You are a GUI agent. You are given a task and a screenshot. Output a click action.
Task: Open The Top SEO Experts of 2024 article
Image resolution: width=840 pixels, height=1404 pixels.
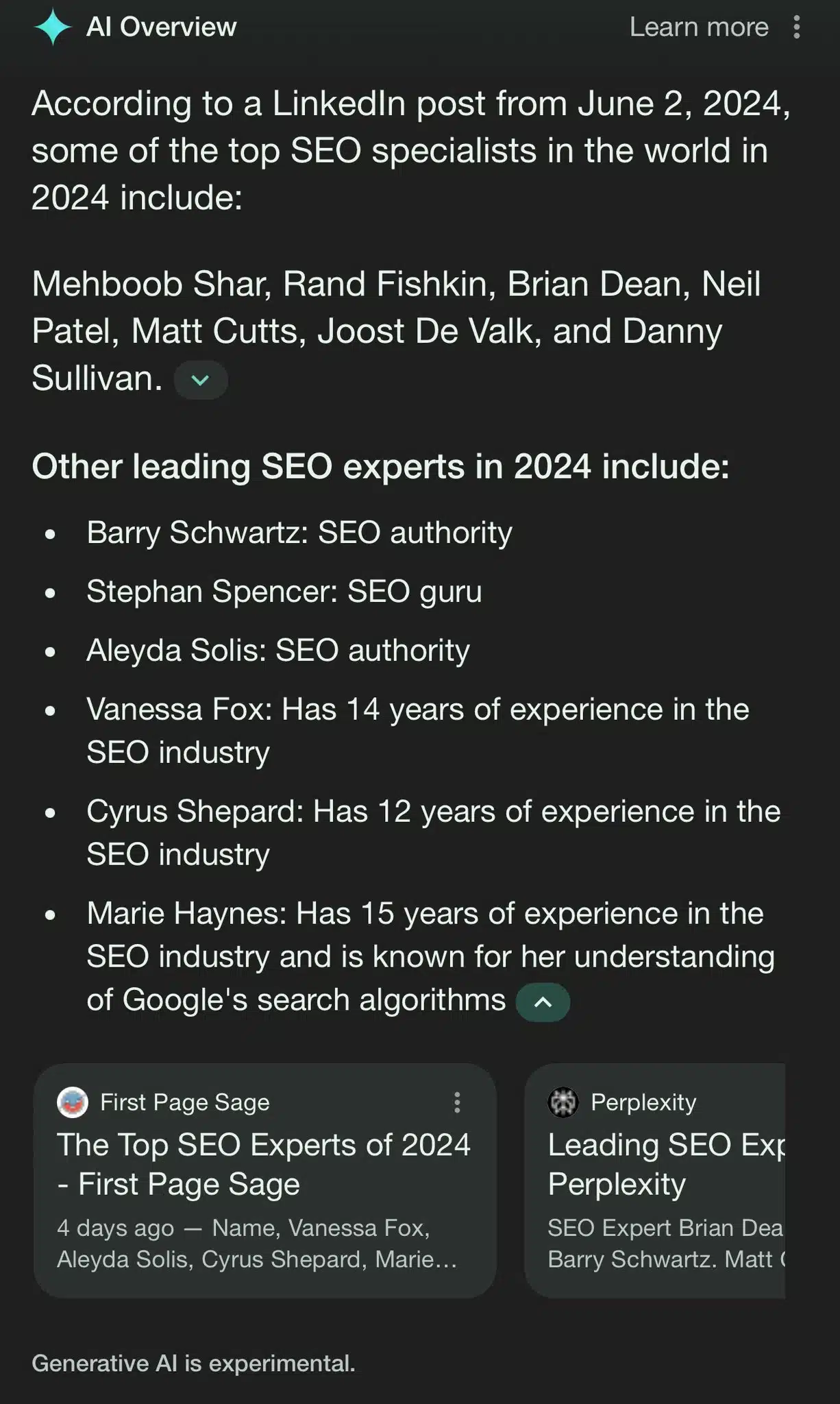tap(264, 1163)
